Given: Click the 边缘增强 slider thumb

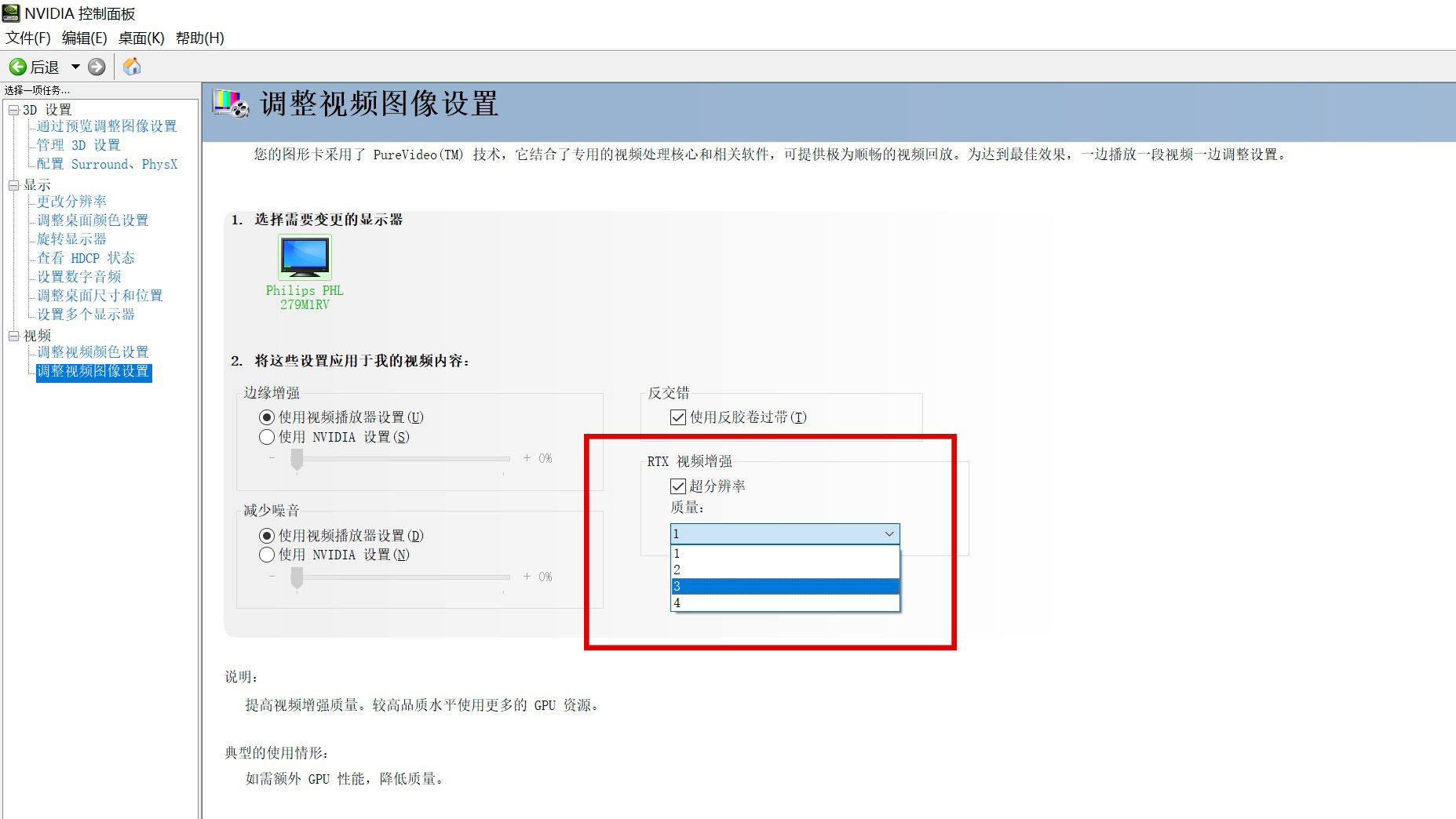Looking at the screenshot, I should point(297,460).
